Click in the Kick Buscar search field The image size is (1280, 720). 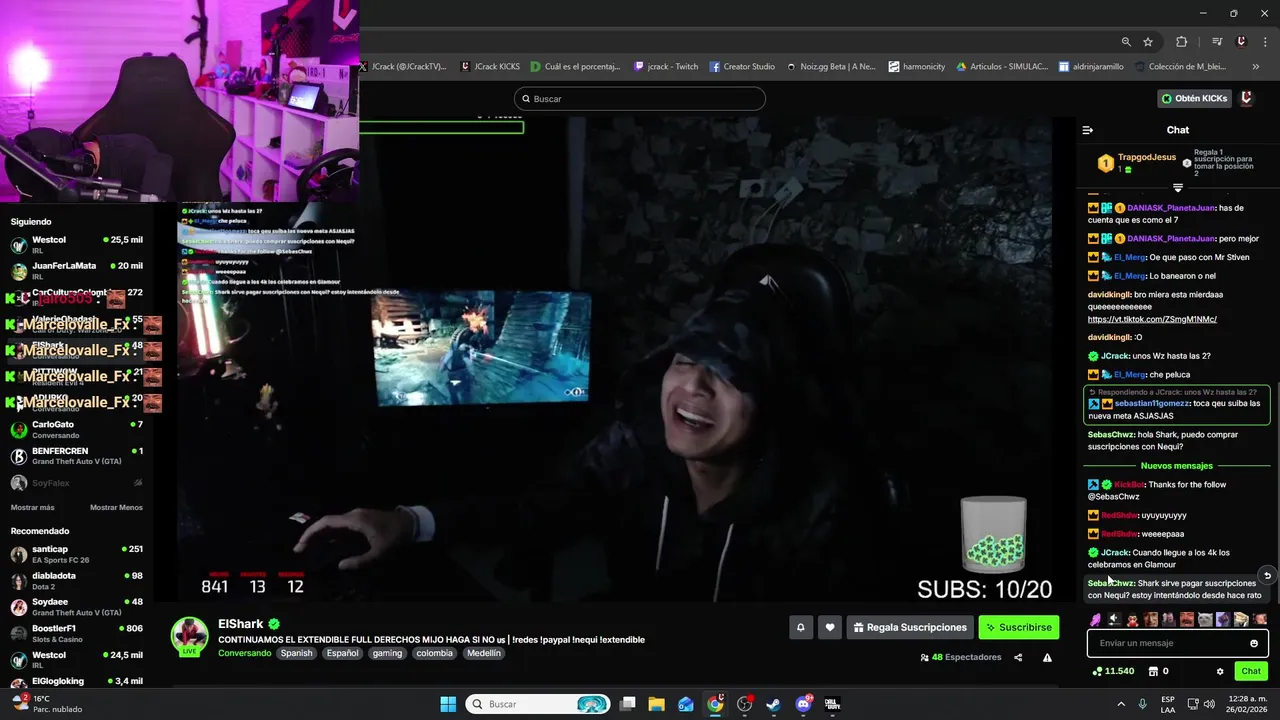[x=640, y=99]
